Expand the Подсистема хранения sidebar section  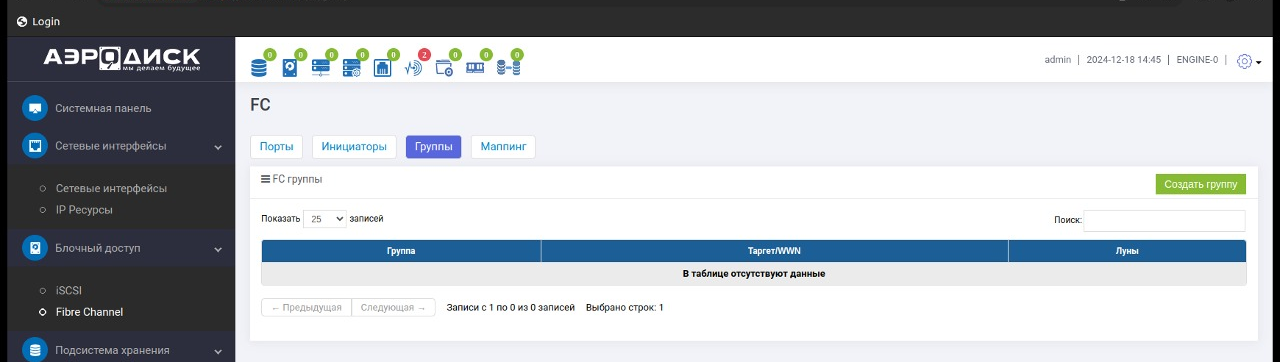point(218,351)
